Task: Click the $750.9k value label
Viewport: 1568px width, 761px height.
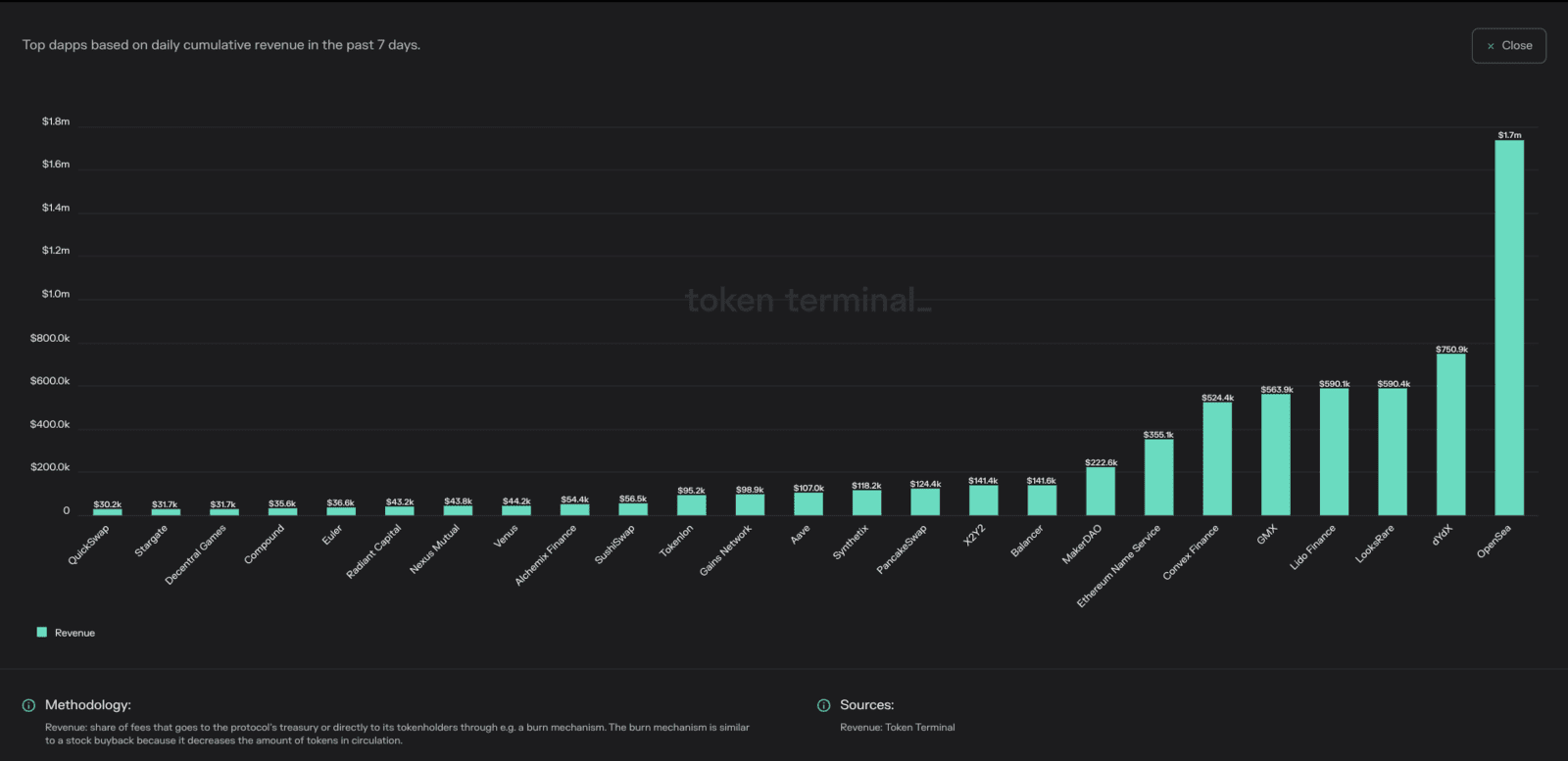Action: (1451, 349)
